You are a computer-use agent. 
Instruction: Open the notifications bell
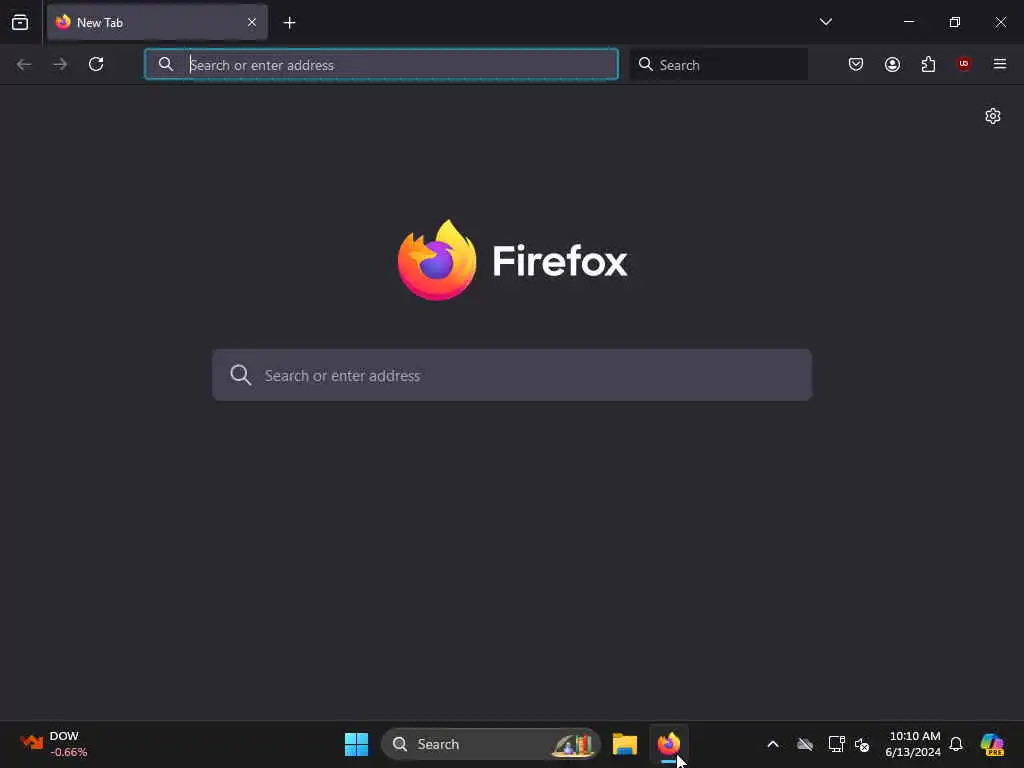956,744
